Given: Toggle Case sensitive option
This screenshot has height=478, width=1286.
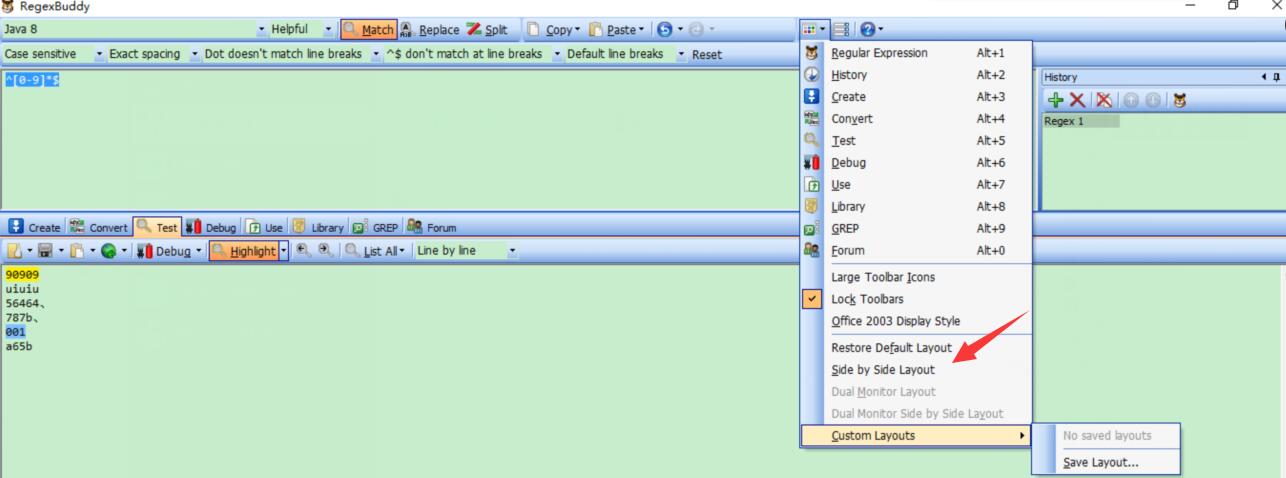Looking at the screenshot, I should (x=52, y=54).
